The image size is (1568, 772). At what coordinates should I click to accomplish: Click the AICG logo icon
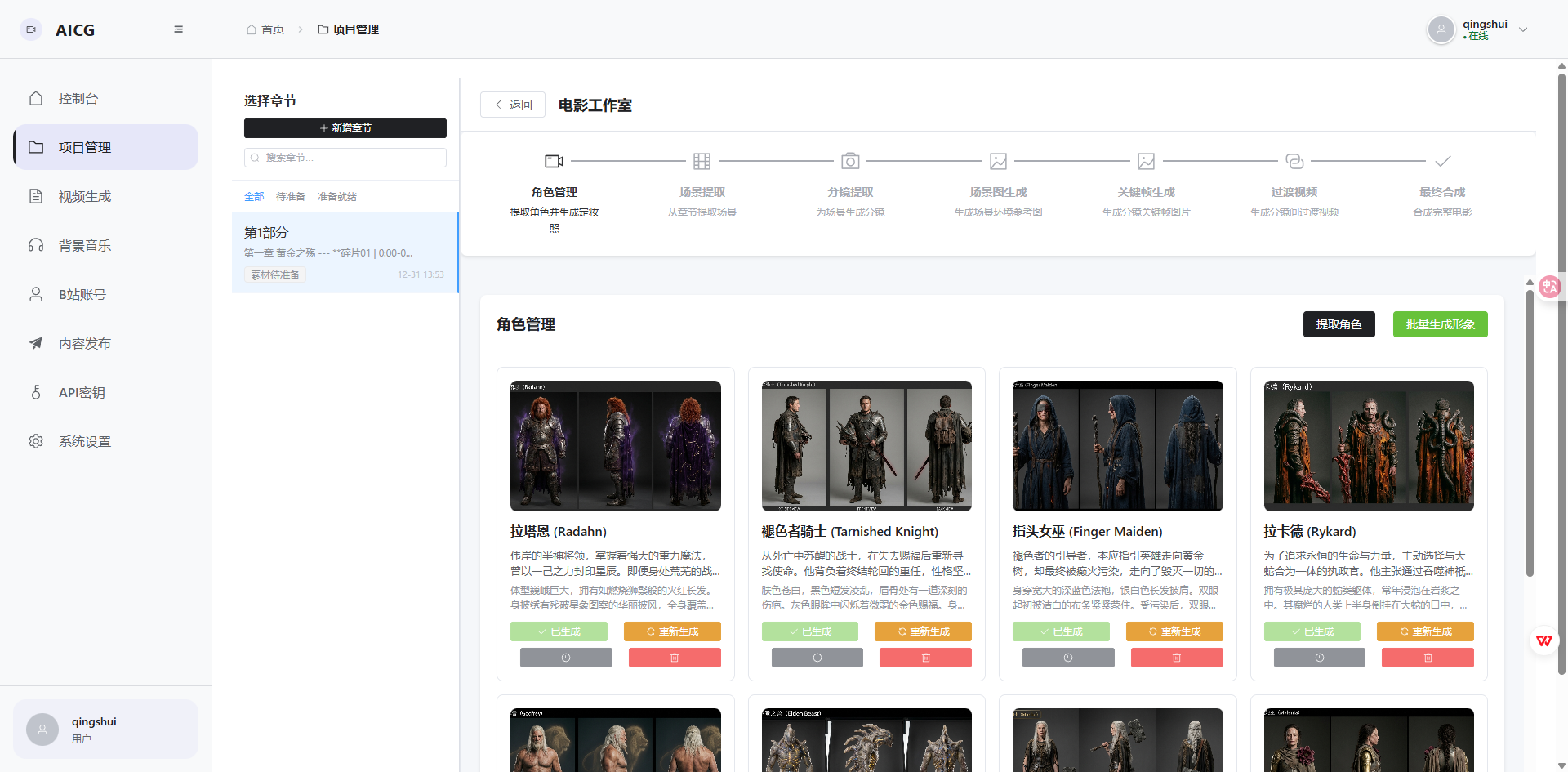31,29
